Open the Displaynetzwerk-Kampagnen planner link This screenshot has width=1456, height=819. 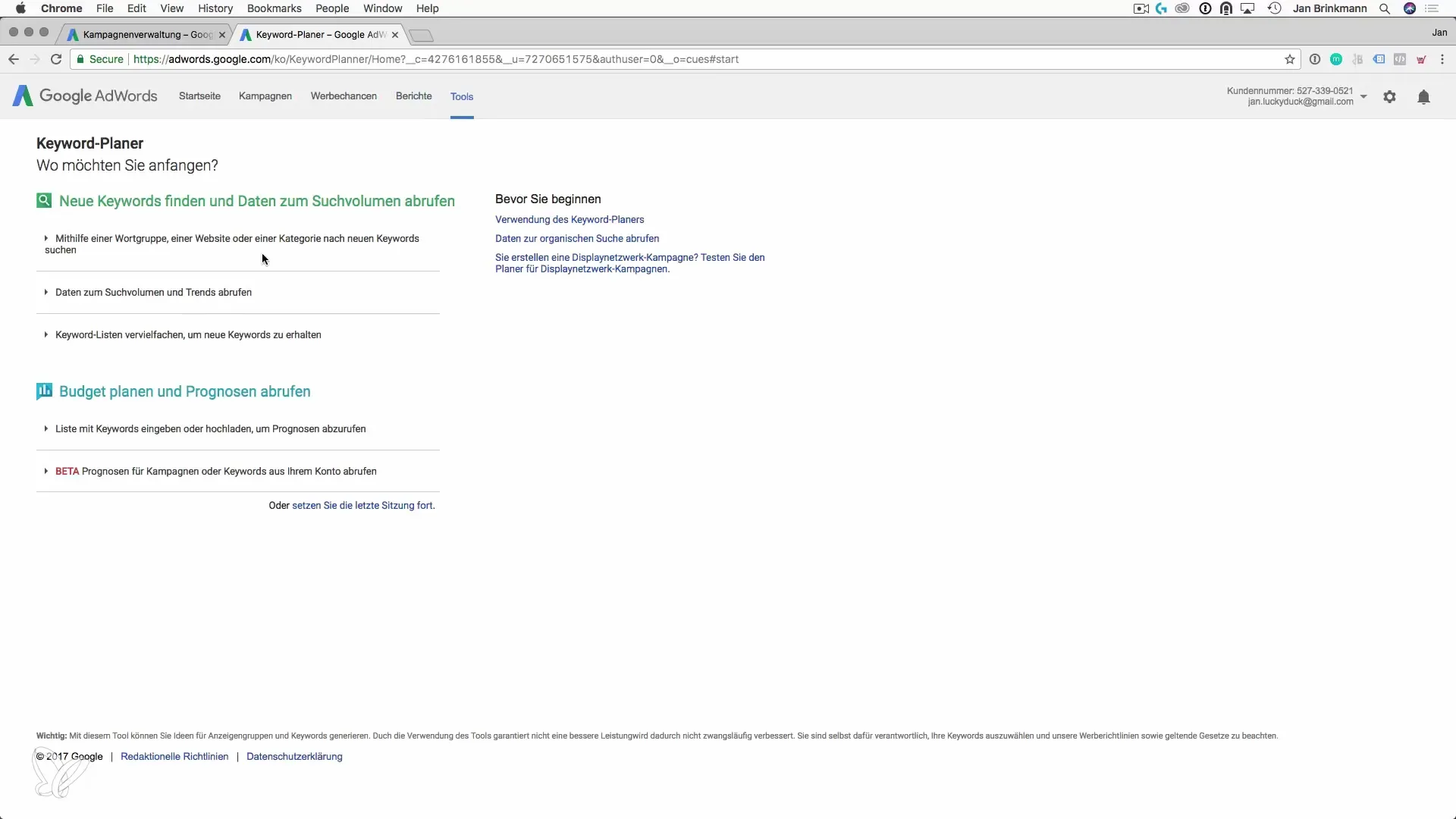click(629, 263)
